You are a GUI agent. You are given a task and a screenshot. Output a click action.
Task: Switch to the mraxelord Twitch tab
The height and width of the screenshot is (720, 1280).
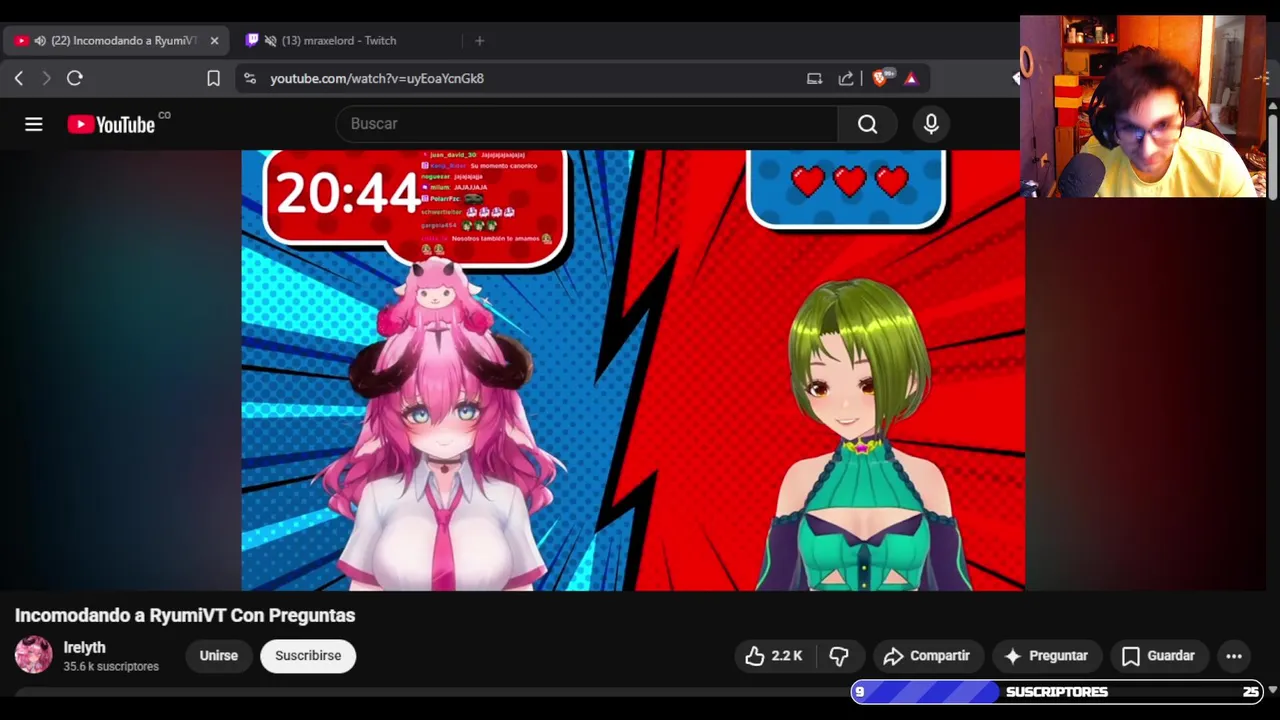pos(338,41)
